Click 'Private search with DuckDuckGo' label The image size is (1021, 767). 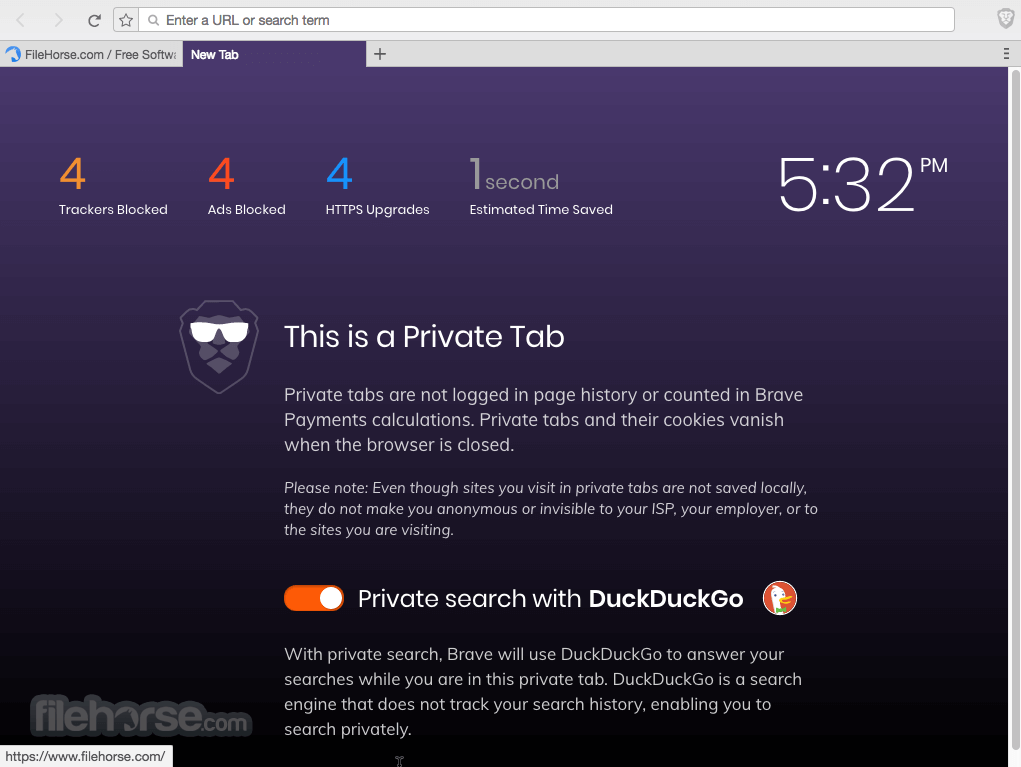[x=550, y=598]
